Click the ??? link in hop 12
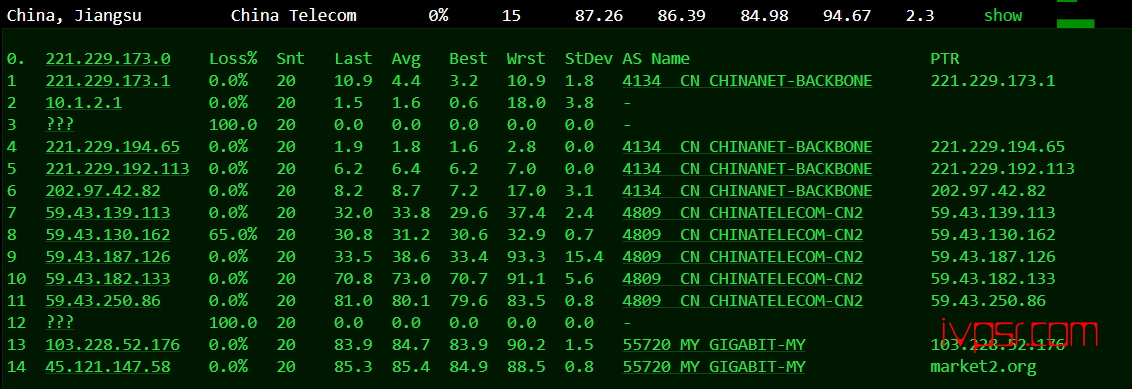1132x389 pixels. point(59,323)
